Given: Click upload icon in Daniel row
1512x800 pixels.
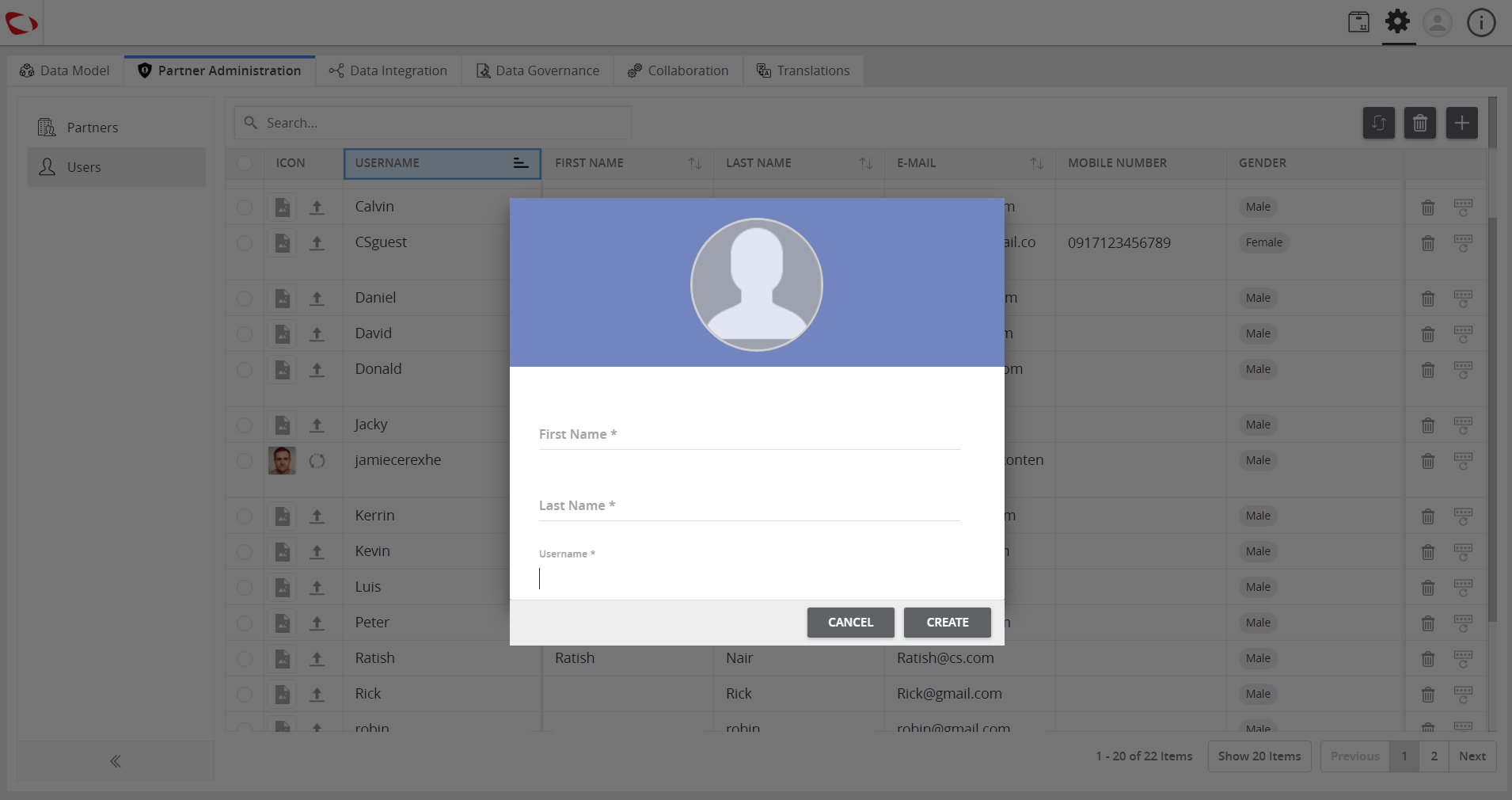Looking at the screenshot, I should click(x=317, y=299).
